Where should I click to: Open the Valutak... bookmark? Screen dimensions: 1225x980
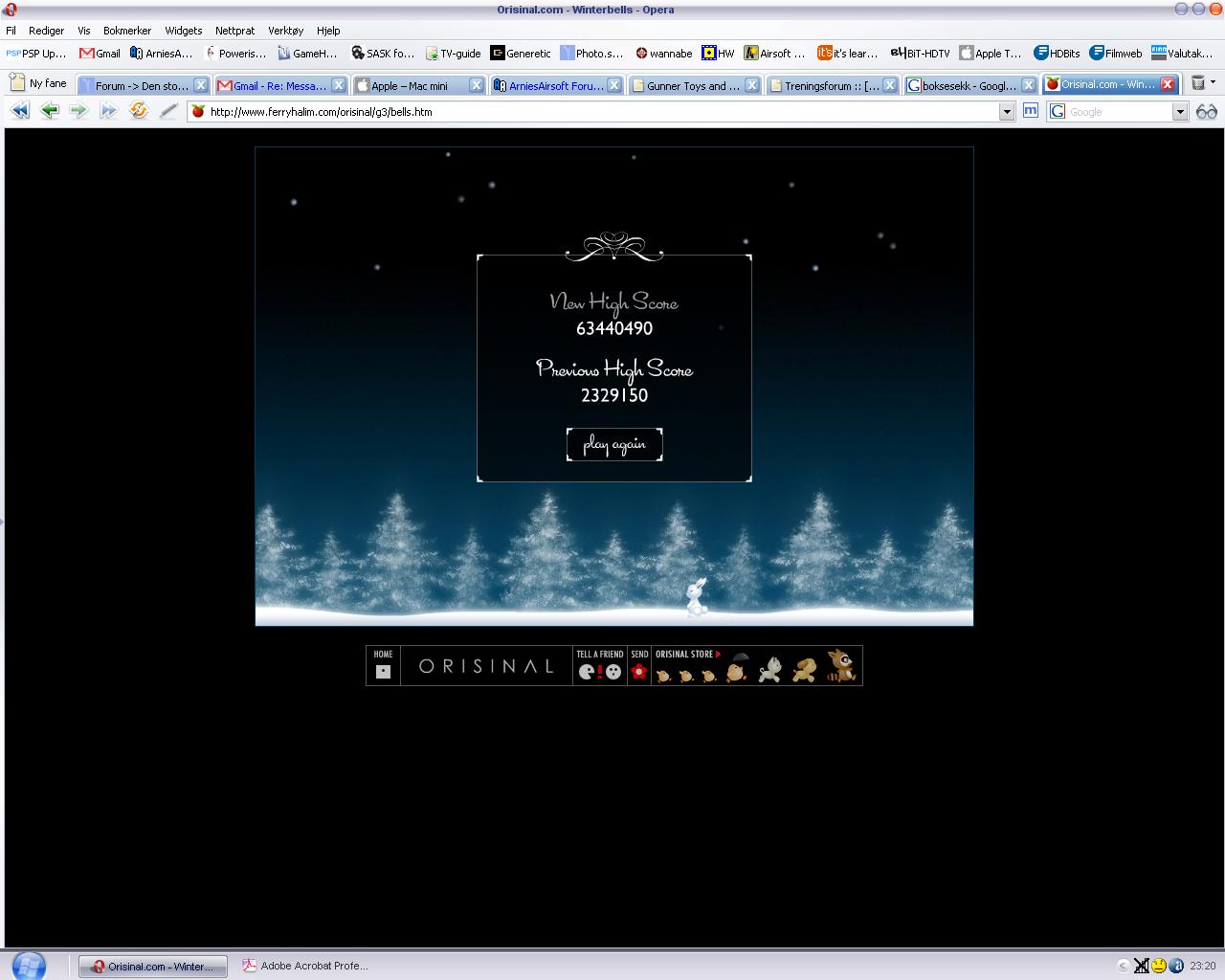coord(1182,54)
